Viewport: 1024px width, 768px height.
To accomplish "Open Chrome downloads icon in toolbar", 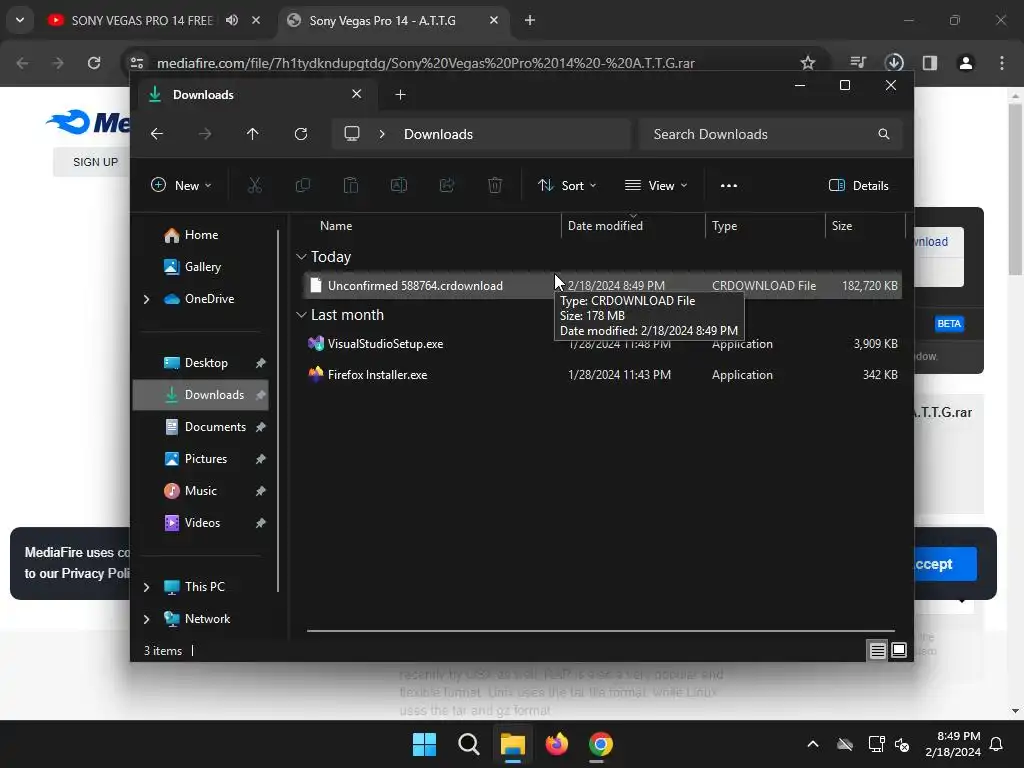I will pyautogui.click(x=894, y=63).
